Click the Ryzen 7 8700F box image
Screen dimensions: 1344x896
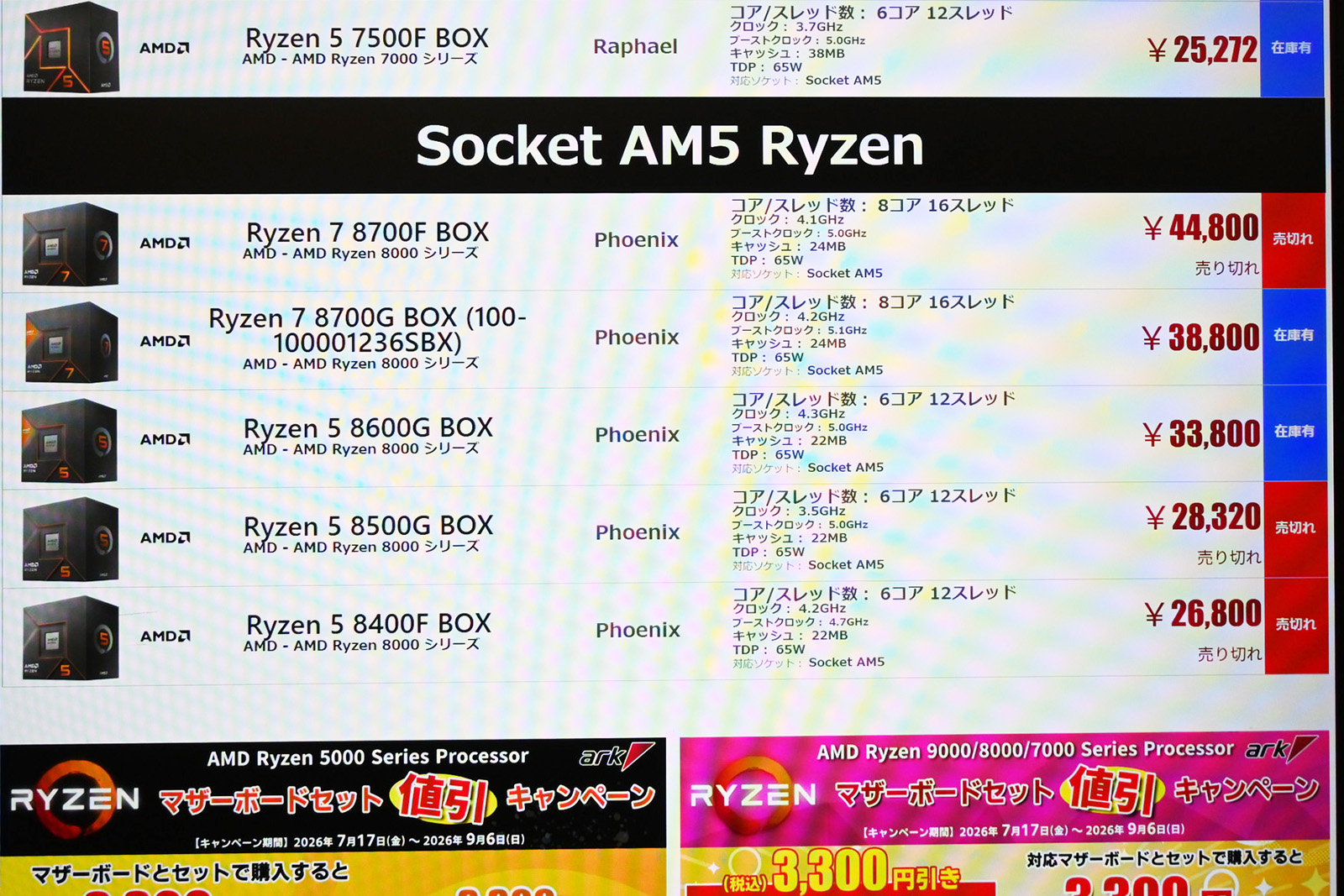click(x=71, y=244)
